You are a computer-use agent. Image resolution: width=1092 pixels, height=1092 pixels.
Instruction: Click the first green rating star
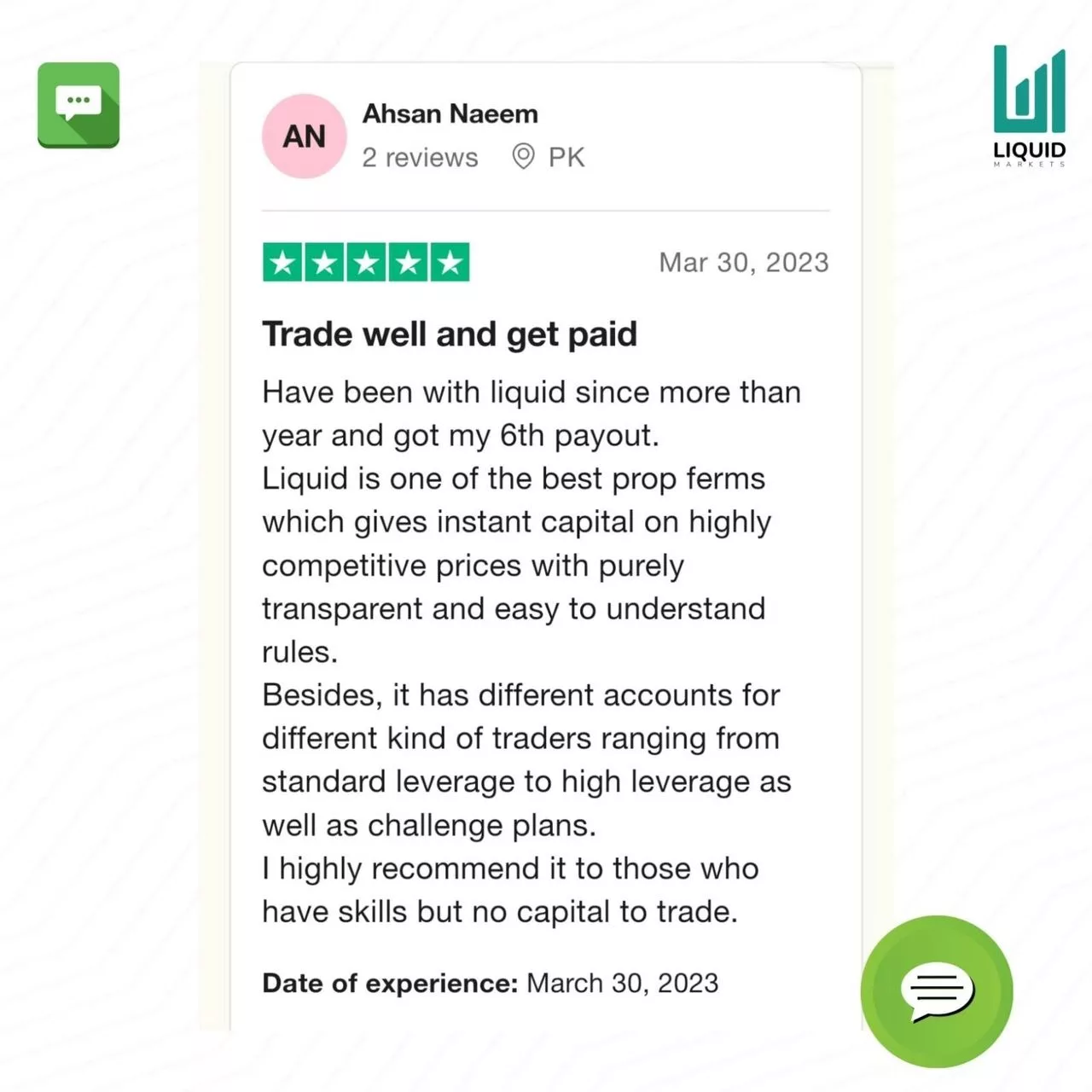click(282, 263)
